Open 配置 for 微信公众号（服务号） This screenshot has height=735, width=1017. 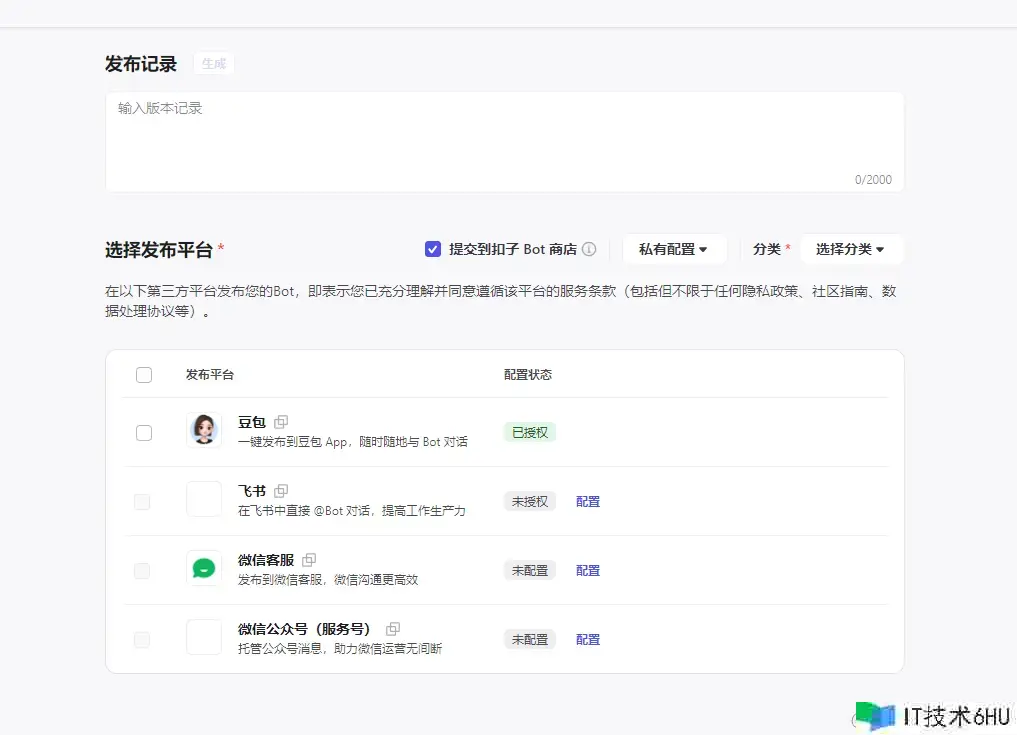[x=588, y=640]
